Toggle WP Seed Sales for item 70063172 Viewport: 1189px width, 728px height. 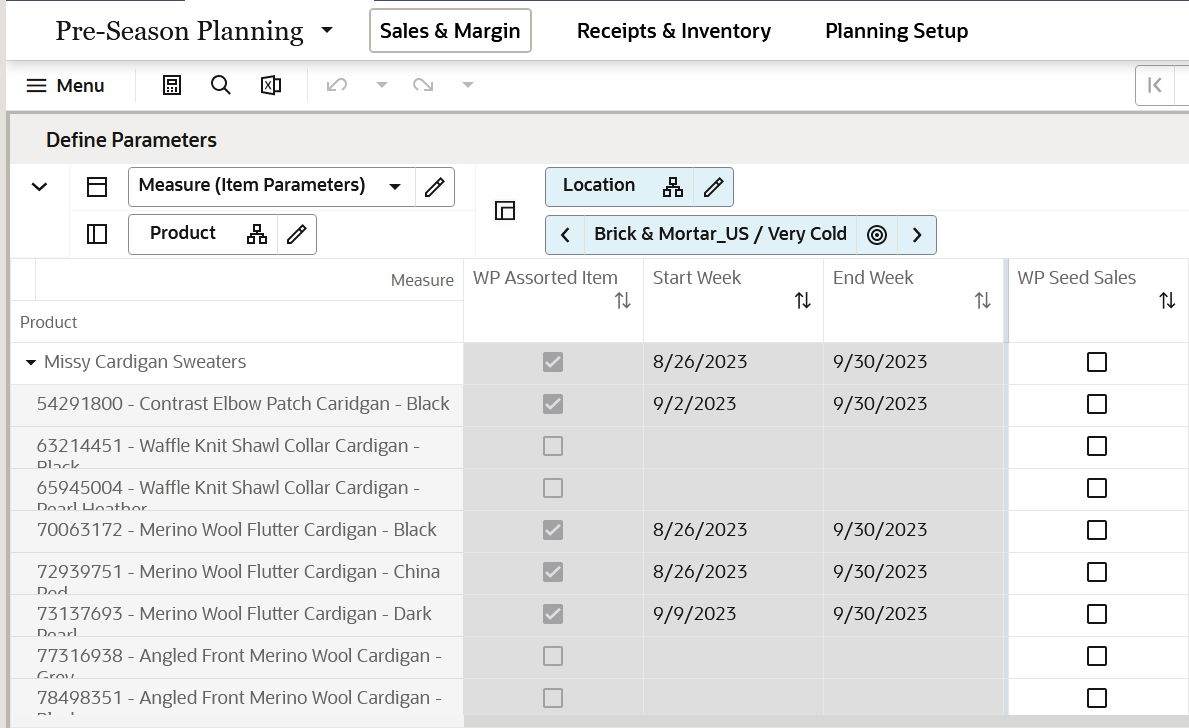pos(1096,530)
